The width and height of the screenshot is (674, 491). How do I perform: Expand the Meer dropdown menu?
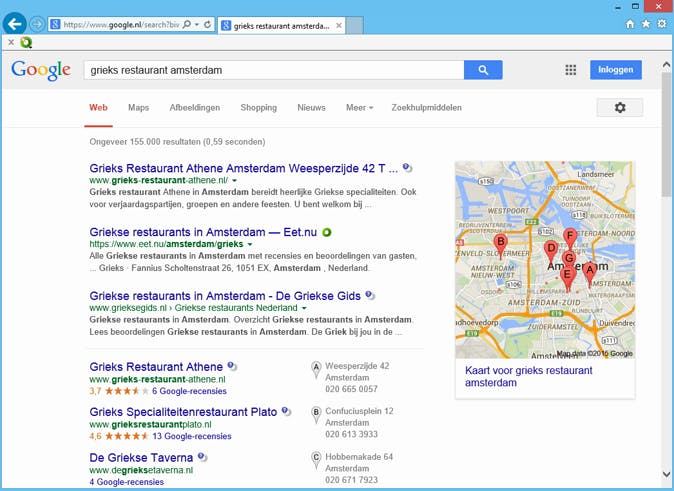point(360,107)
